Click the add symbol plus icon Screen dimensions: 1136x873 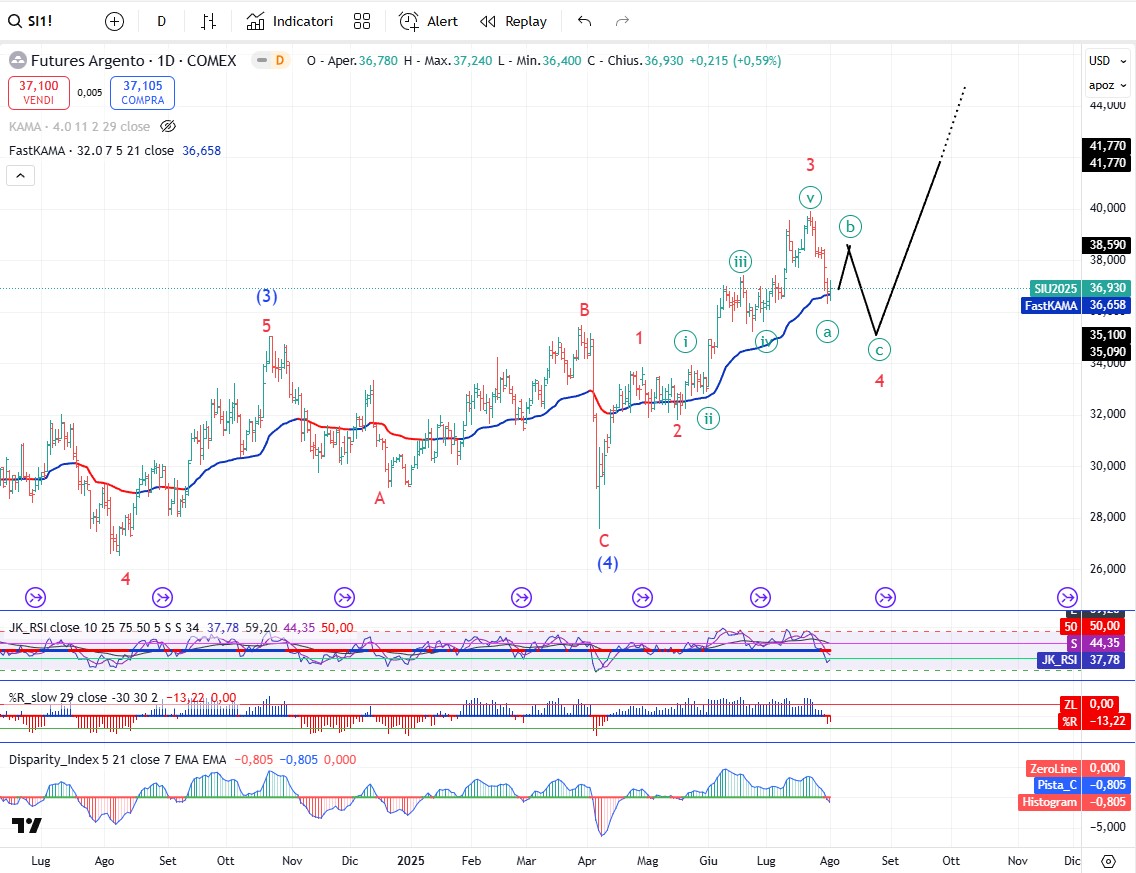pyautogui.click(x=114, y=21)
